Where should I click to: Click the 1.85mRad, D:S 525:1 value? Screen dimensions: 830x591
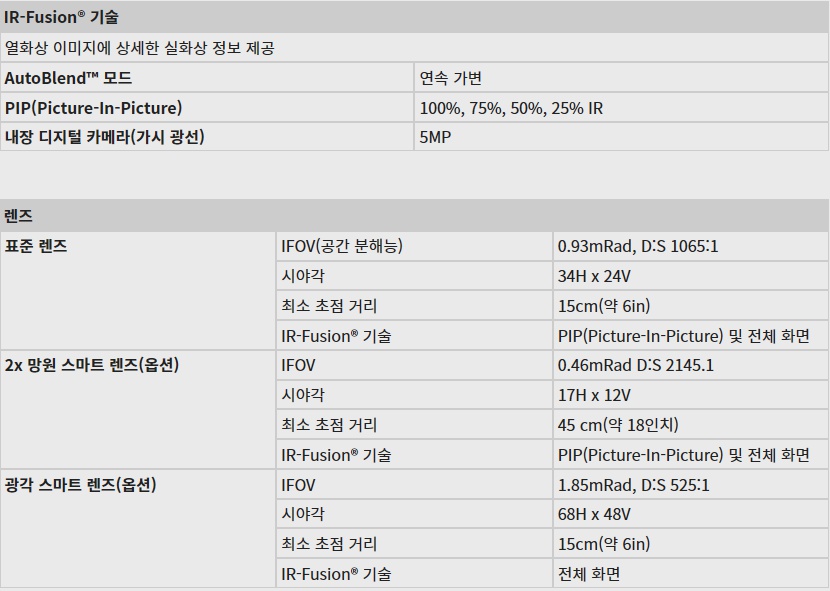click(634, 485)
